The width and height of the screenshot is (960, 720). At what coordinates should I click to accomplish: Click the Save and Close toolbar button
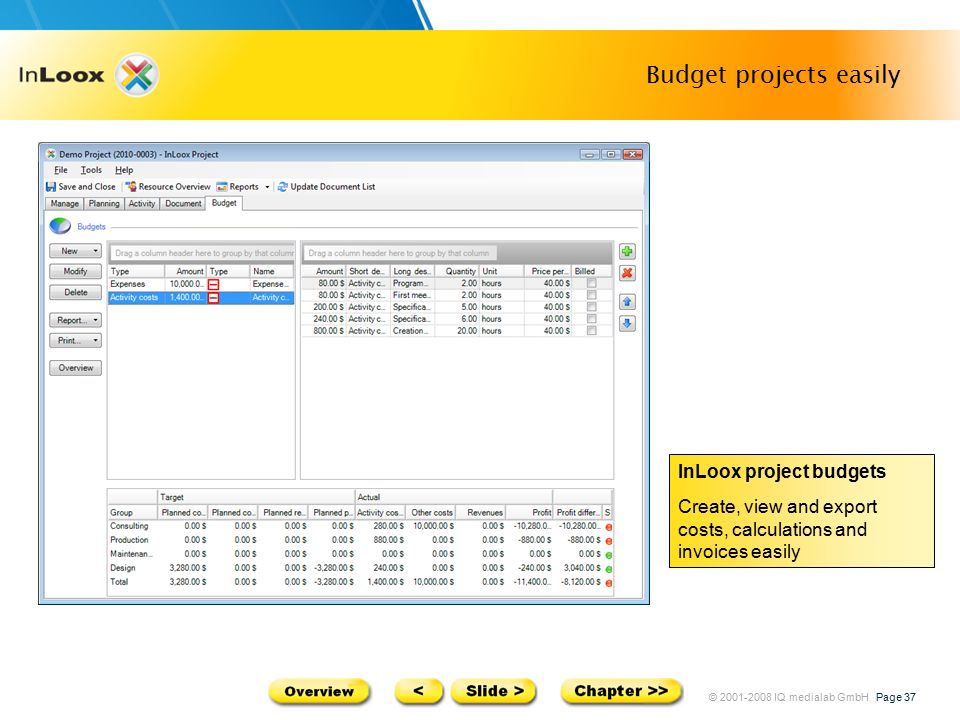81,187
